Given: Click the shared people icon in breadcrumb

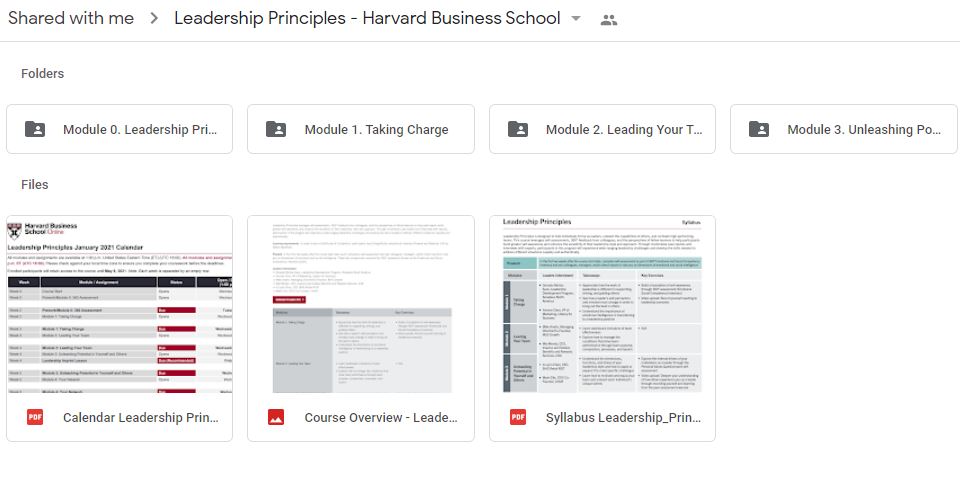Looking at the screenshot, I should point(608,19).
